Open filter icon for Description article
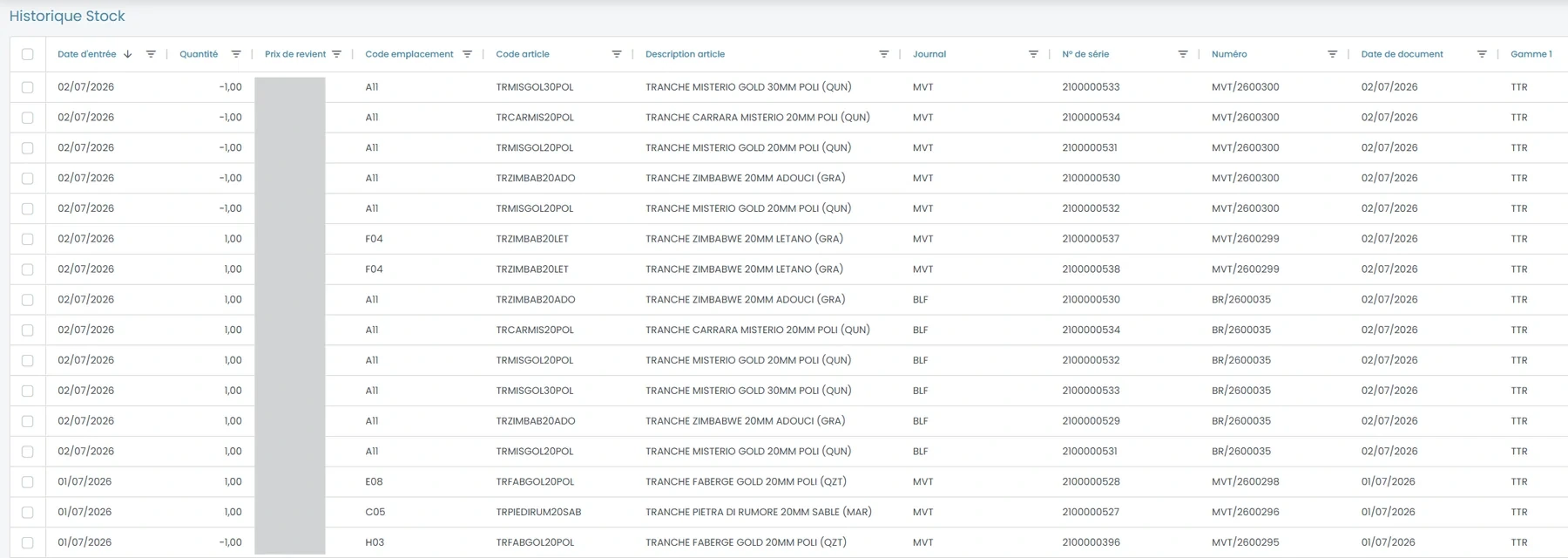This screenshot has height=558, width=1568. pos(884,54)
